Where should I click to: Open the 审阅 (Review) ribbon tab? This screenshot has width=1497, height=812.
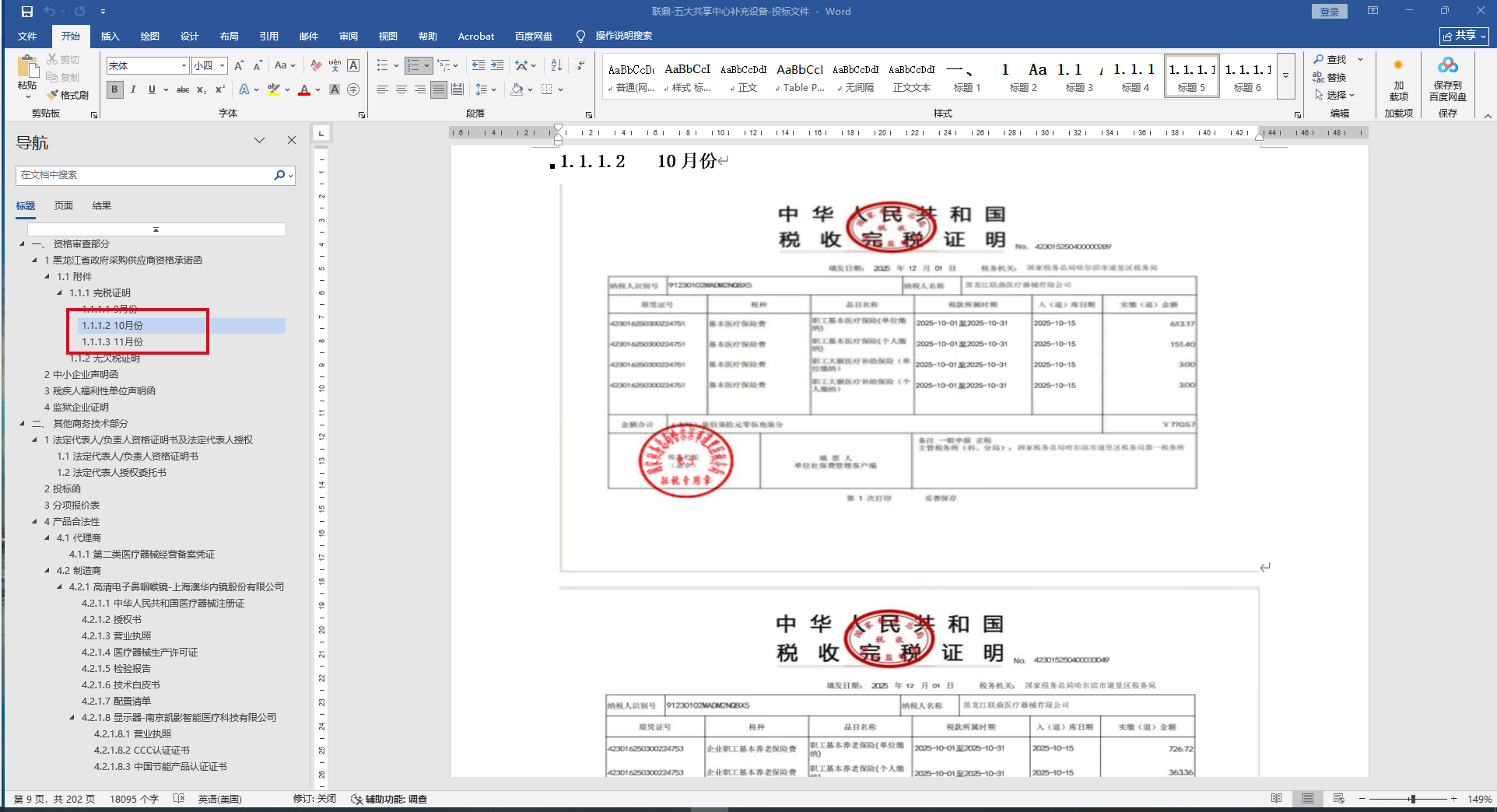click(348, 36)
